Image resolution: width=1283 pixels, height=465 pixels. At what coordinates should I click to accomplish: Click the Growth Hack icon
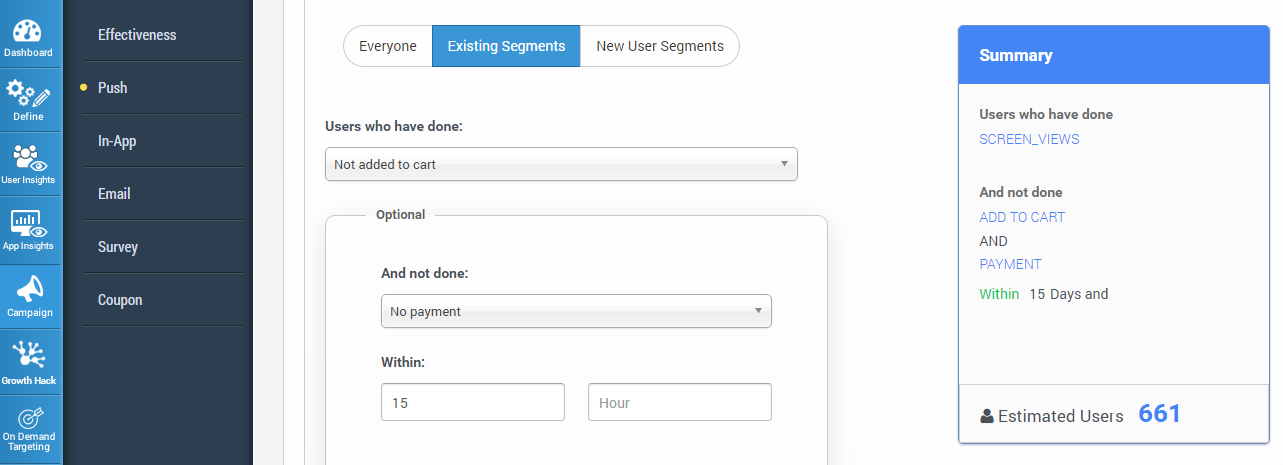pyautogui.click(x=28, y=355)
